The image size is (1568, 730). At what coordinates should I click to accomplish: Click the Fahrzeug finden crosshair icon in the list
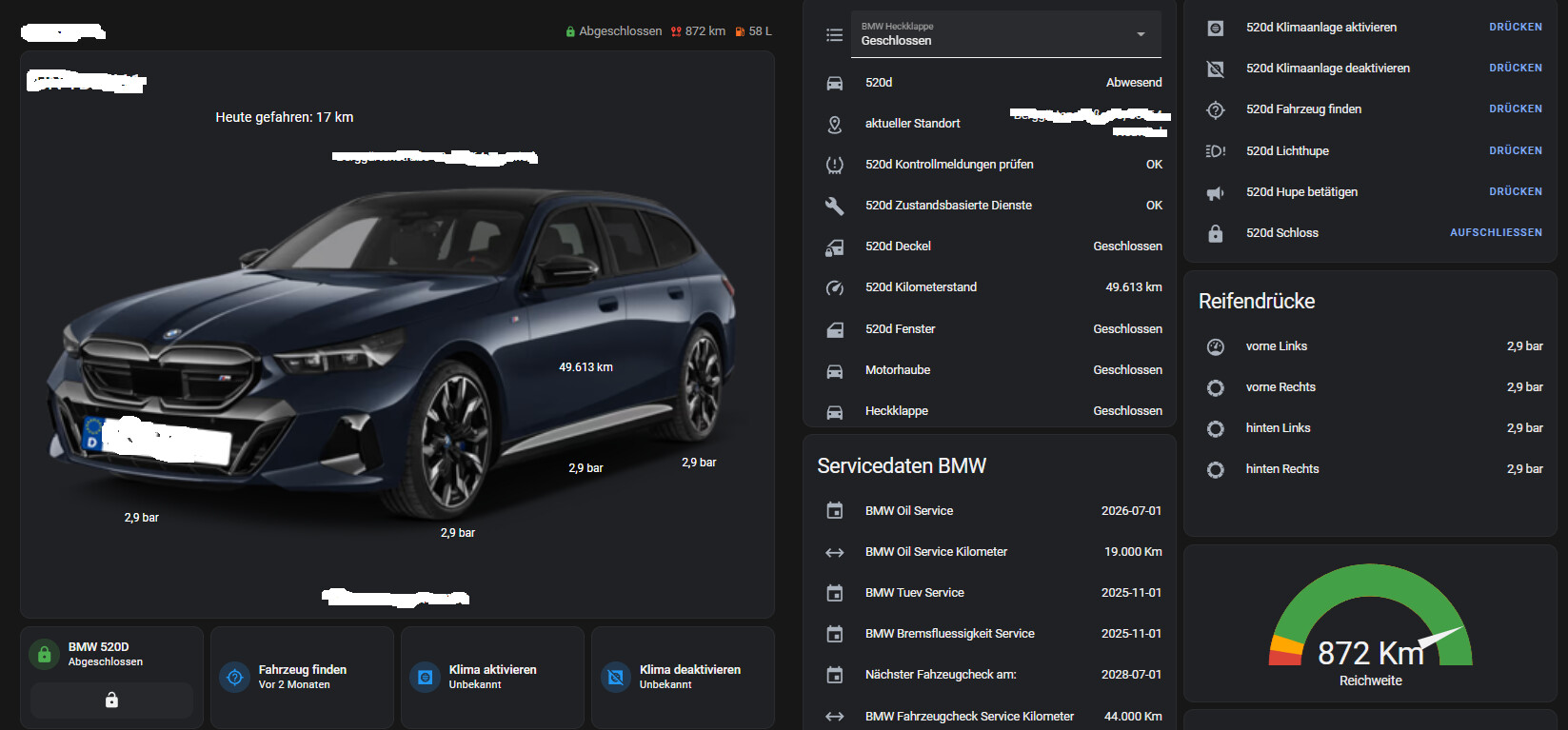tap(1215, 109)
